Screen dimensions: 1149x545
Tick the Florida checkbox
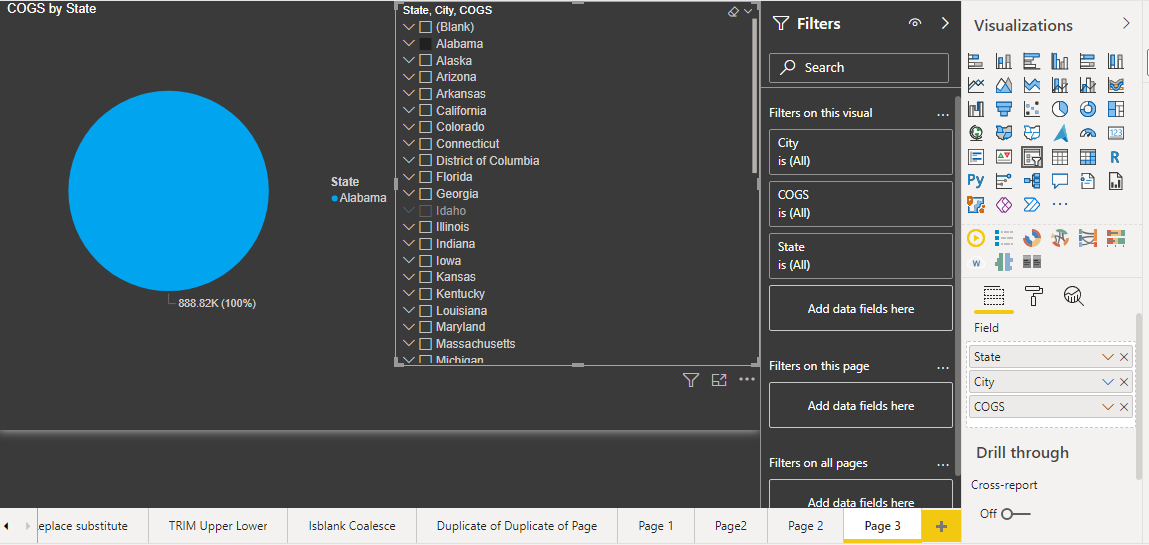pyautogui.click(x=425, y=177)
